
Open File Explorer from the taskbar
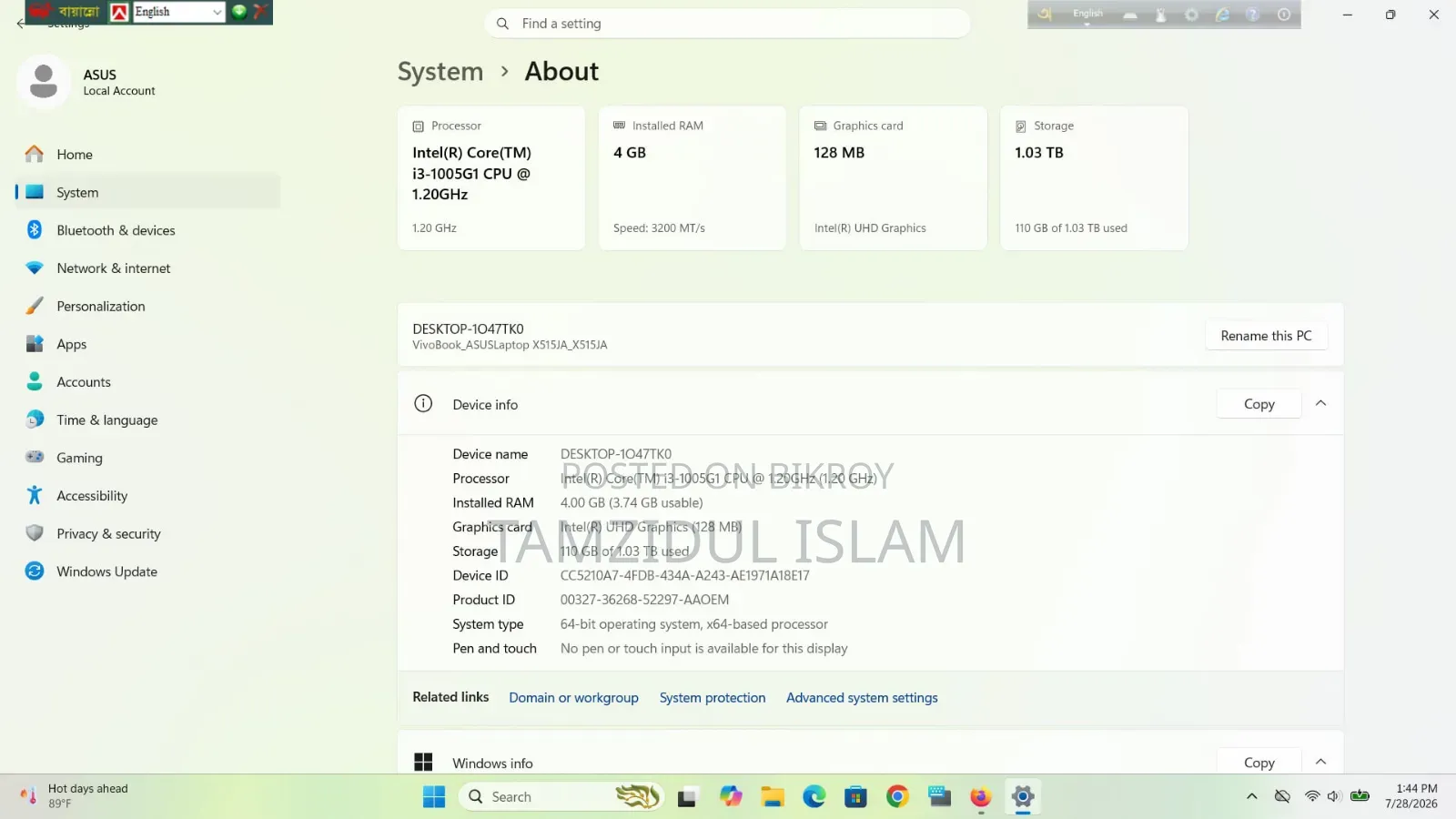pos(773,797)
